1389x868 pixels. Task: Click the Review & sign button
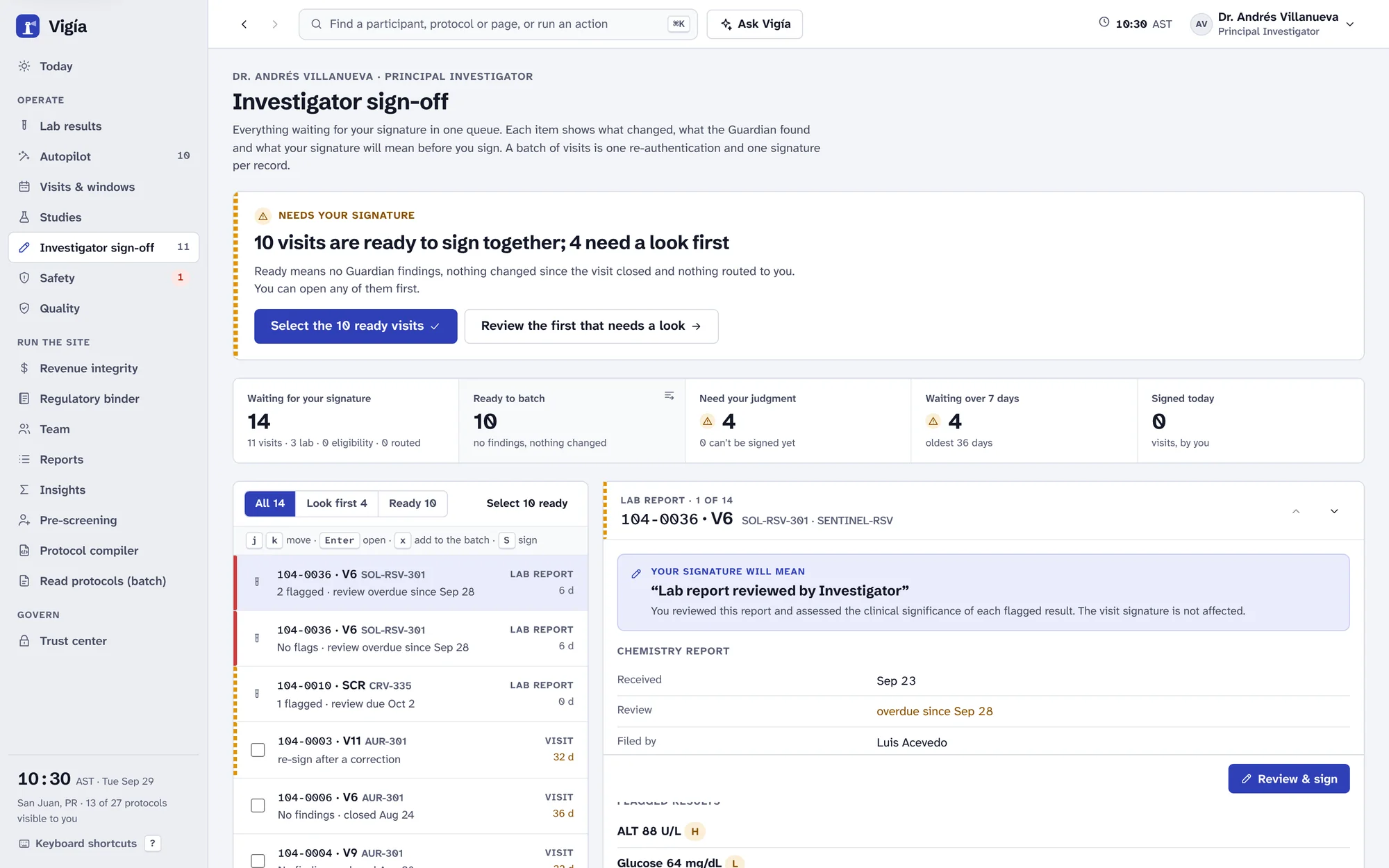pos(1288,779)
